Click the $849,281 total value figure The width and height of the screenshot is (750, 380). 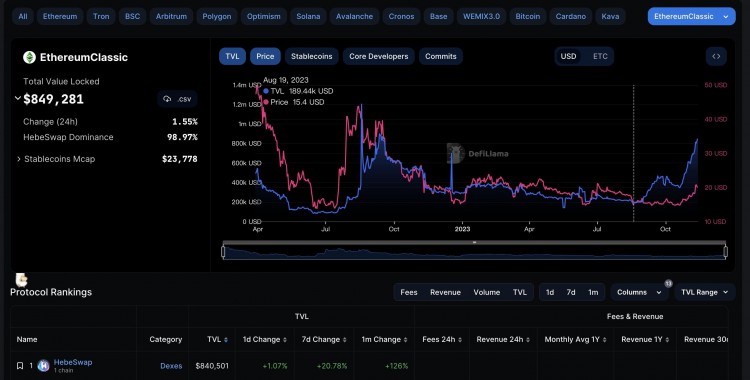(x=54, y=99)
